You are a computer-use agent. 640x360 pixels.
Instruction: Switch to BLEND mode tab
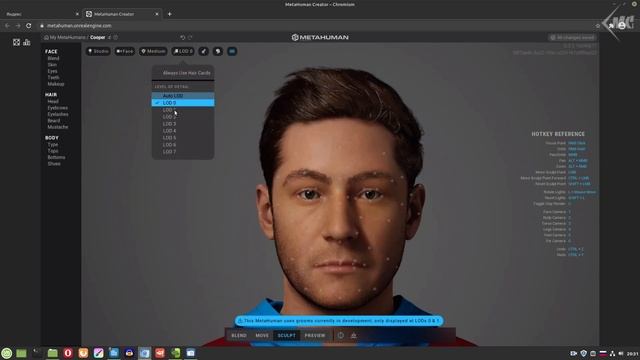tap(239, 336)
